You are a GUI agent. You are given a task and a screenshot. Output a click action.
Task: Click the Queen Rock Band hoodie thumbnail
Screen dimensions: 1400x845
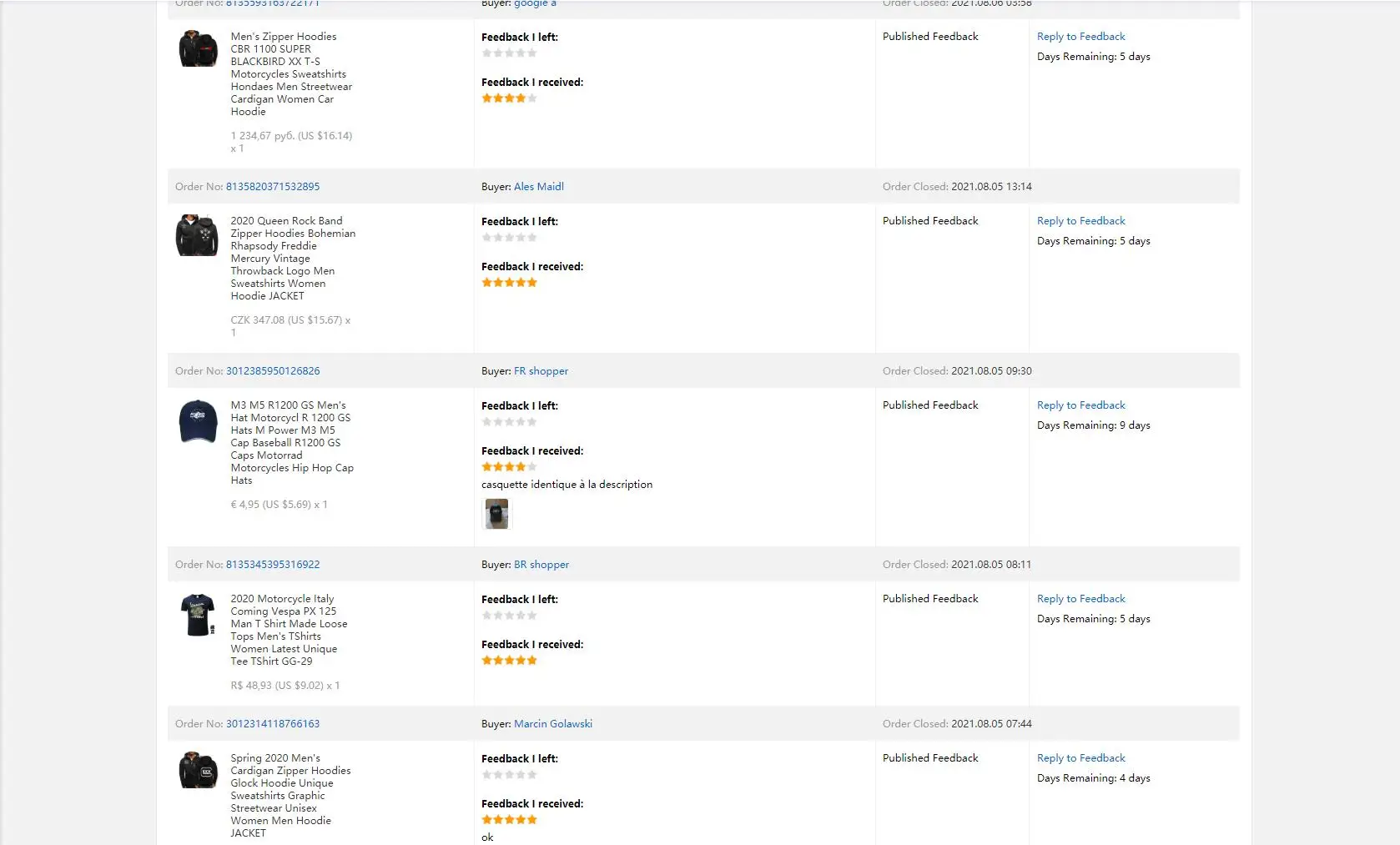click(198, 235)
